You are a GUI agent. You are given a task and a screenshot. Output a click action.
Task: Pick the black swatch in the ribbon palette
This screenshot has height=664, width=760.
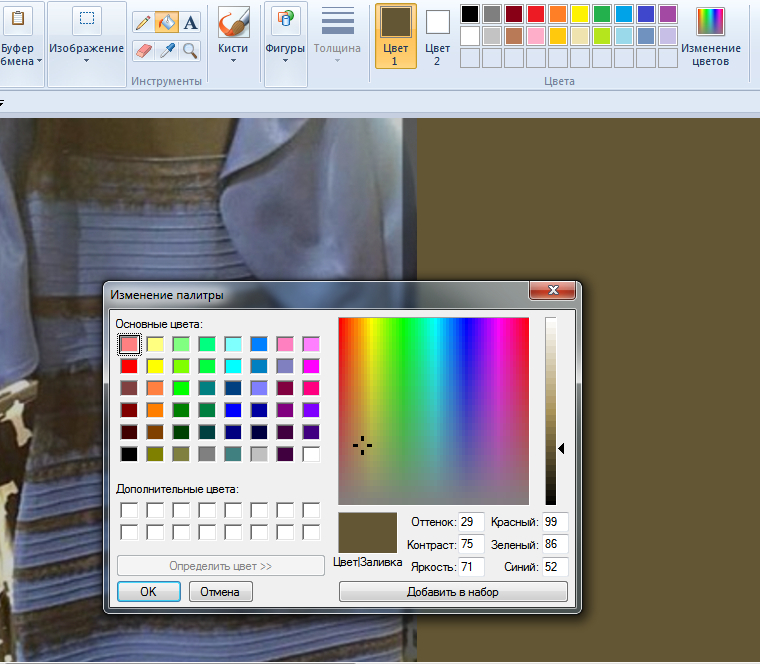(x=470, y=13)
